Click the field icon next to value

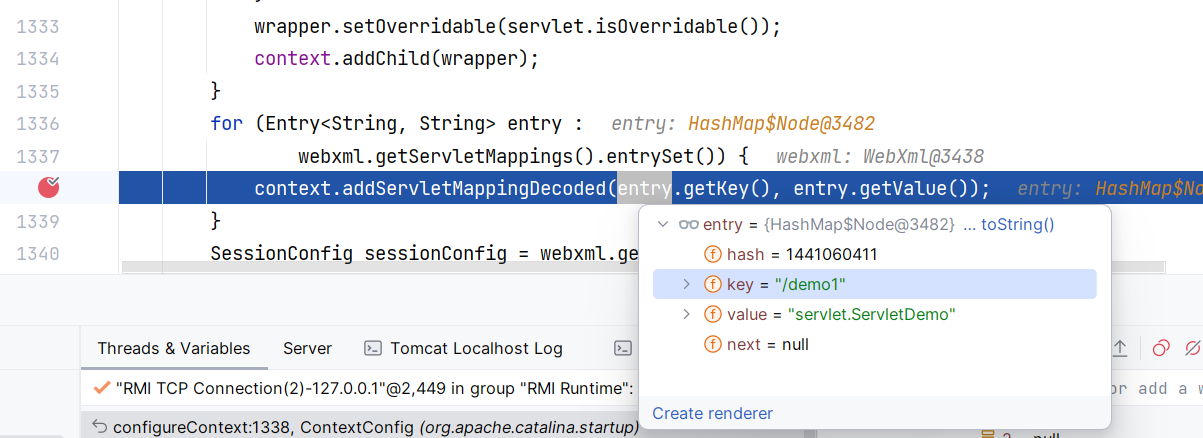[713, 315]
